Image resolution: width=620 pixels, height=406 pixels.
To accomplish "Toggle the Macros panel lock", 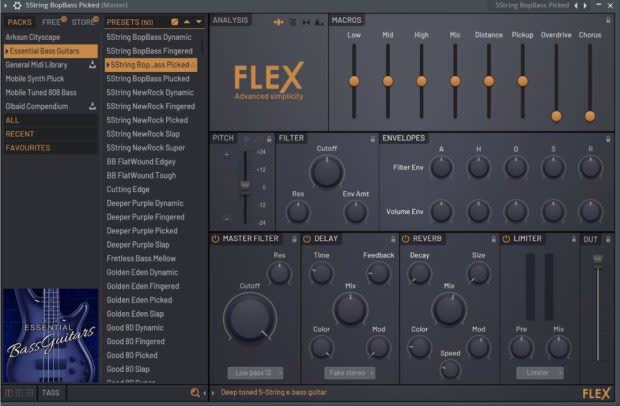I will point(608,20).
